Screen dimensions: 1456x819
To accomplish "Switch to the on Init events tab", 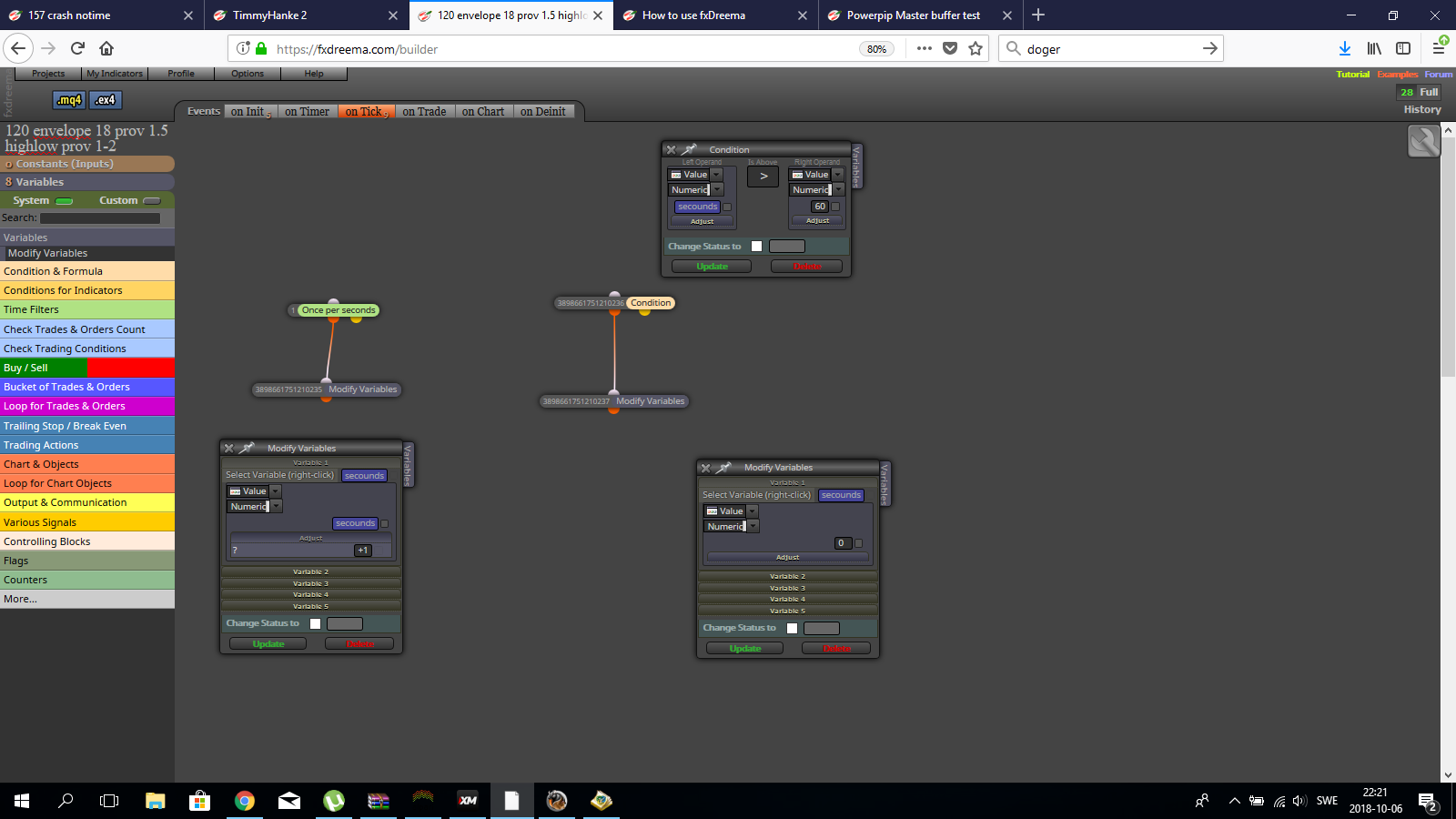I will [250, 111].
